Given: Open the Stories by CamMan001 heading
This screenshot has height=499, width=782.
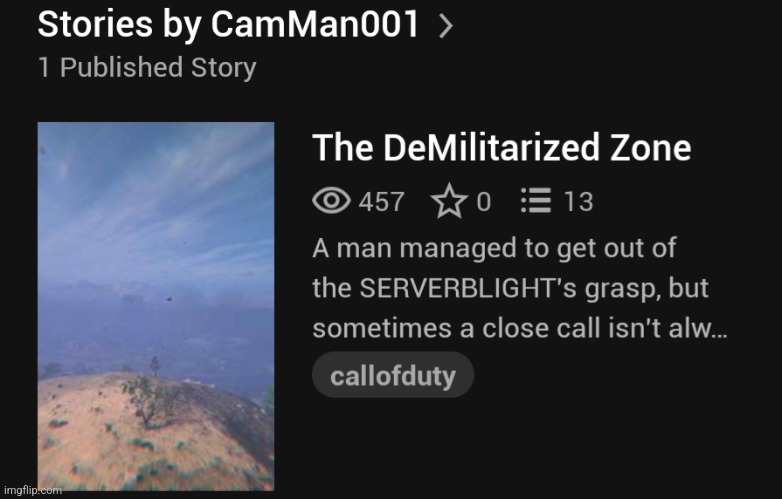Looking at the screenshot, I should click(x=228, y=24).
